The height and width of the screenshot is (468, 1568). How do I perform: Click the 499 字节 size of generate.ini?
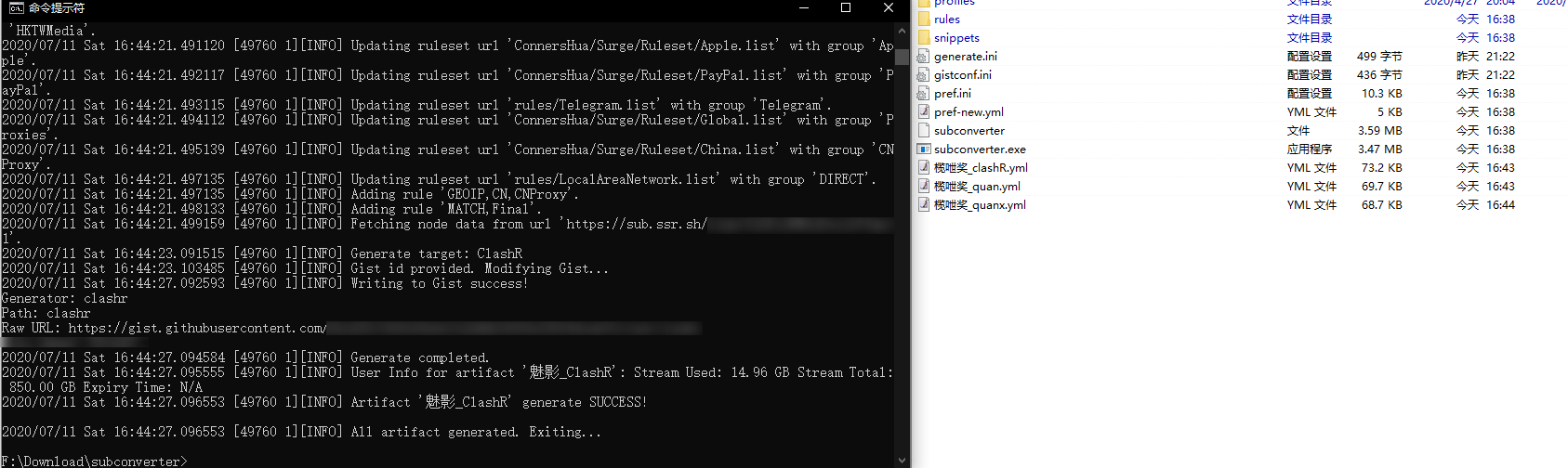[1379, 56]
